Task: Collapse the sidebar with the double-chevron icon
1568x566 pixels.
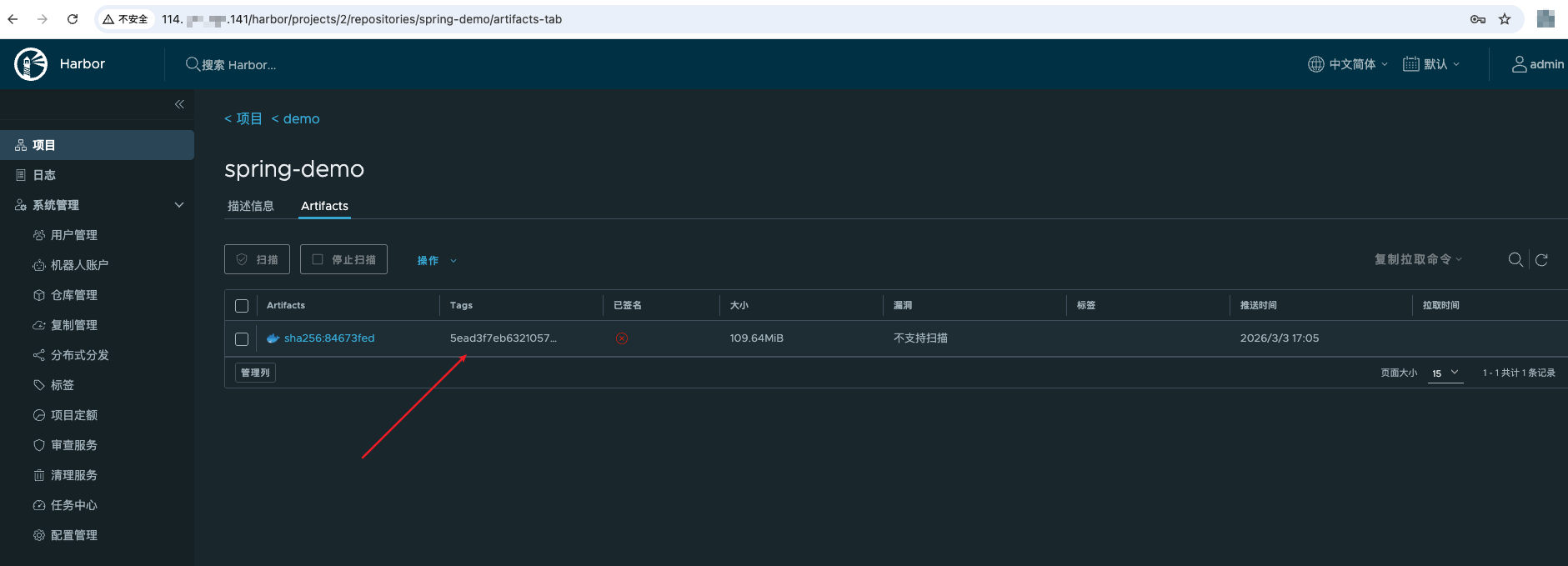Action: [x=179, y=104]
